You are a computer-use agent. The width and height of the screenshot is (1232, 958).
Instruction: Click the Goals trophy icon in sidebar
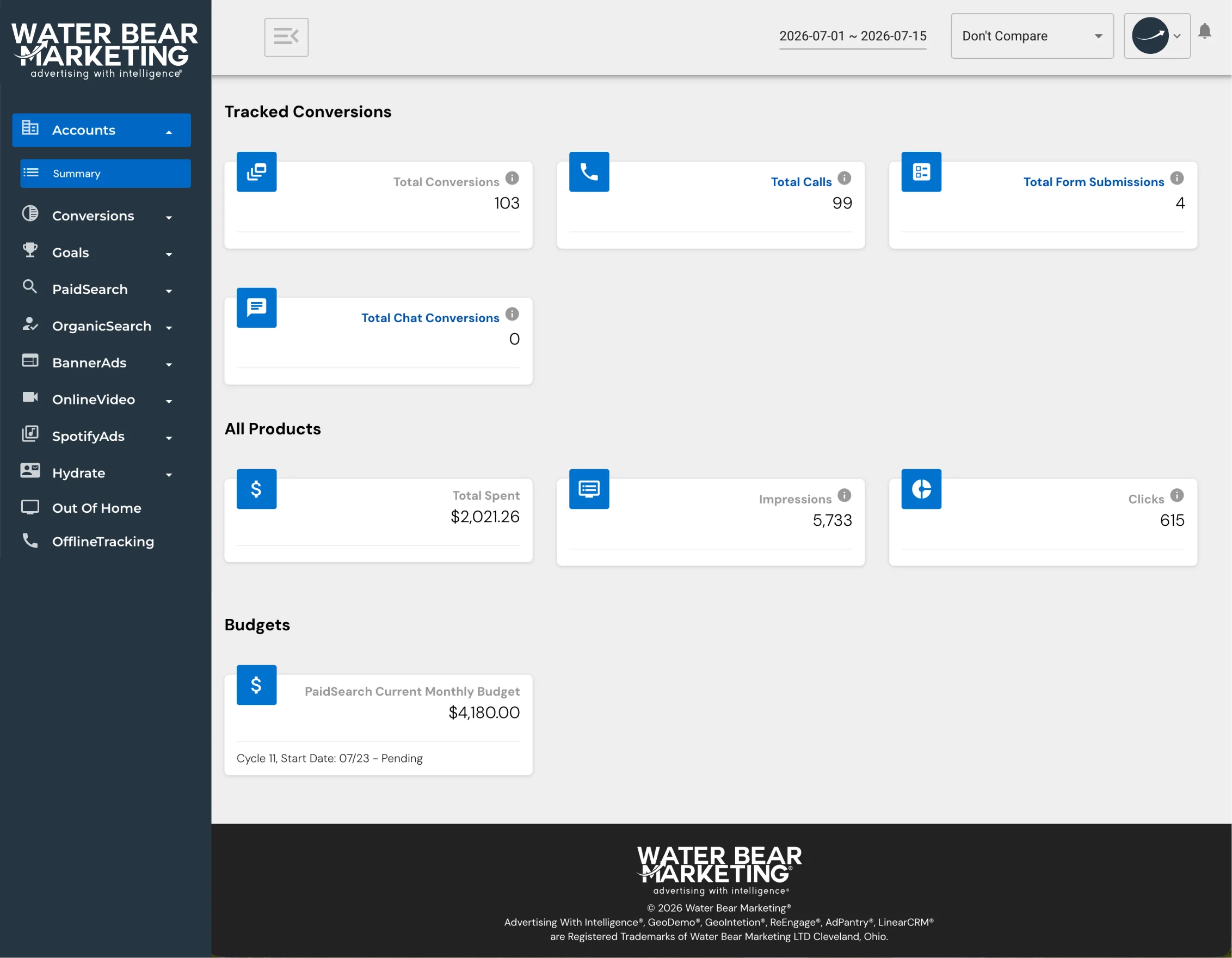point(30,250)
